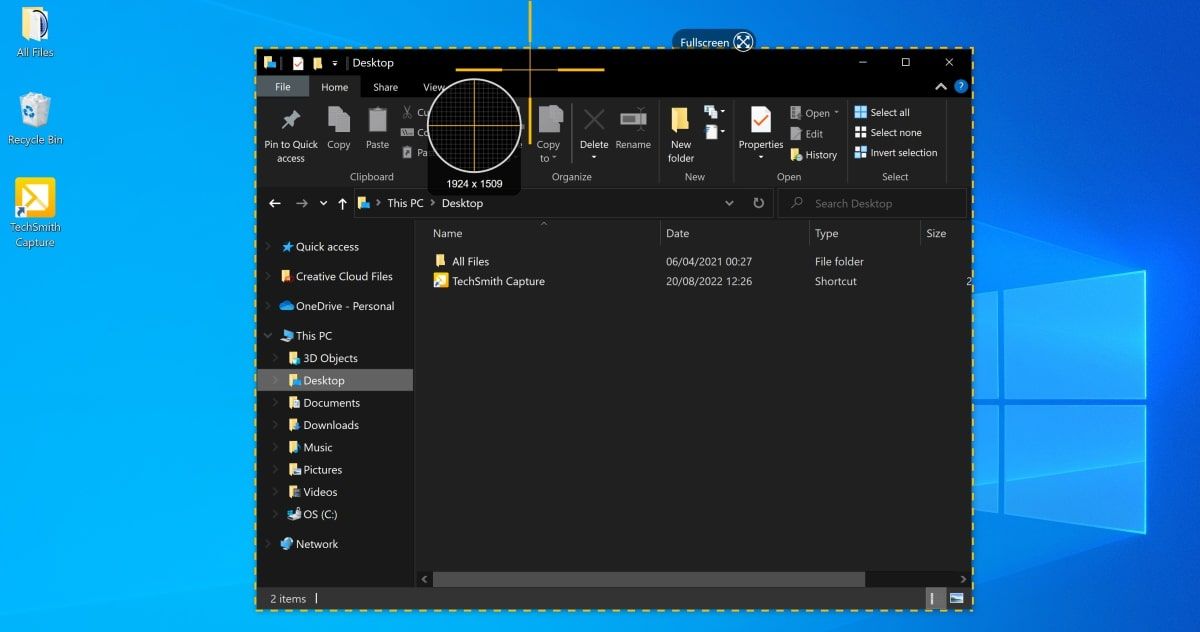This screenshot has width=1200, height=632.
Task: Open the address bar history dropdown
Action: coord(729,203)
